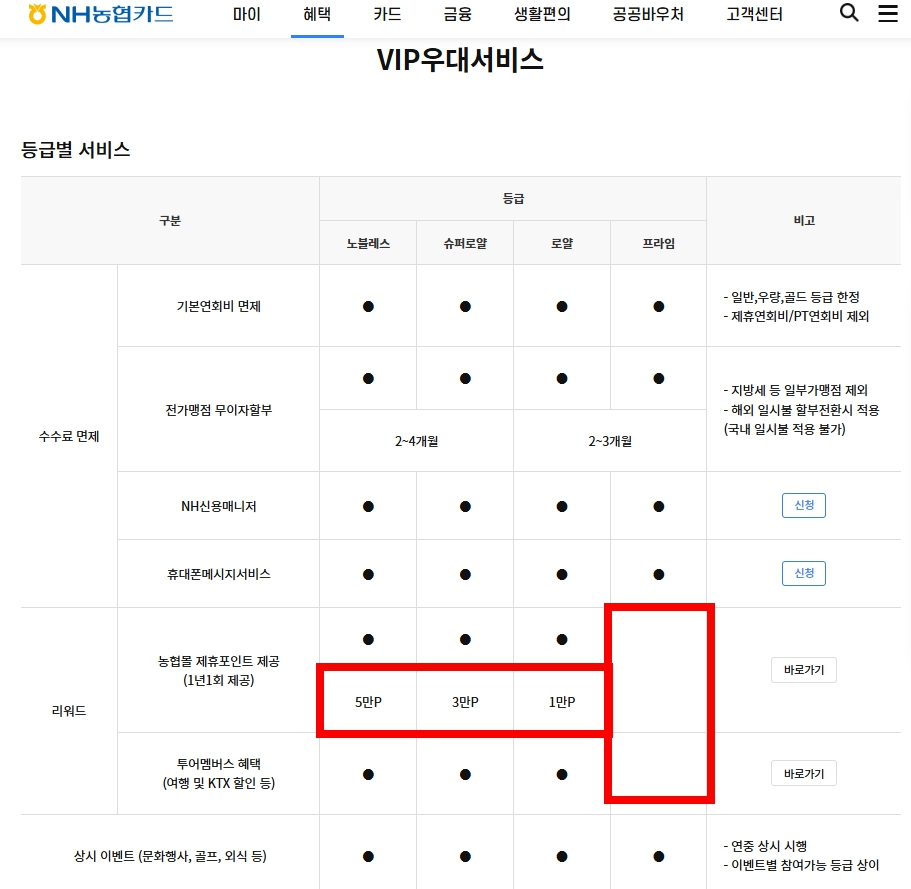Click 신청 button for NH신용매니저
The image size is (911, 889).
coord(804,505)
